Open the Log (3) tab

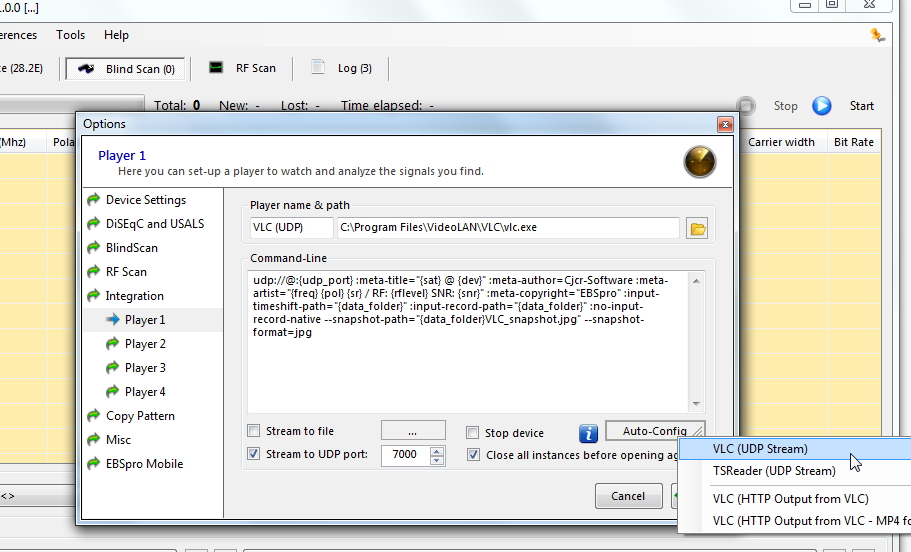point(341,68)
